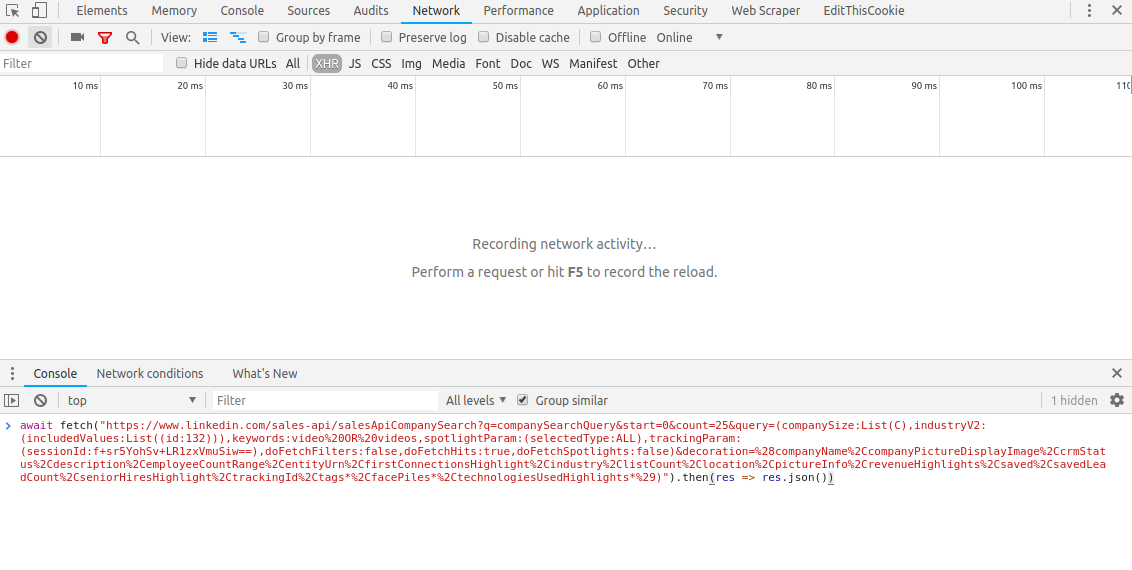Image resolution: width=1132 pixels, height=570 pixels.
Task: Go to the Console main tab
Action: tap(242, 11)
